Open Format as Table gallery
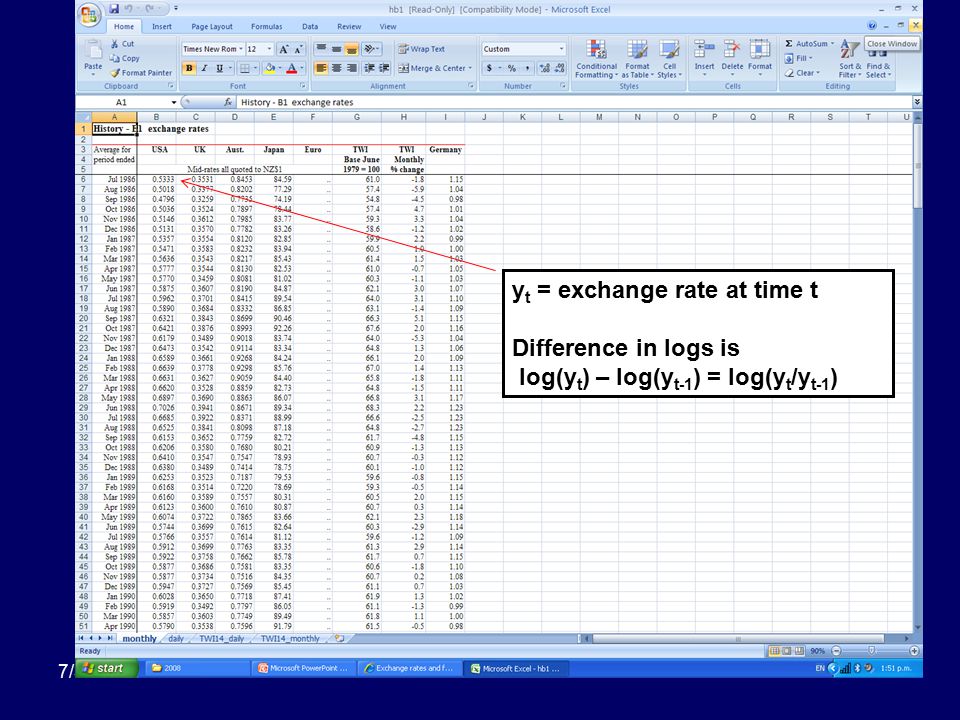 pyautogui.click(x=637, y=59)
